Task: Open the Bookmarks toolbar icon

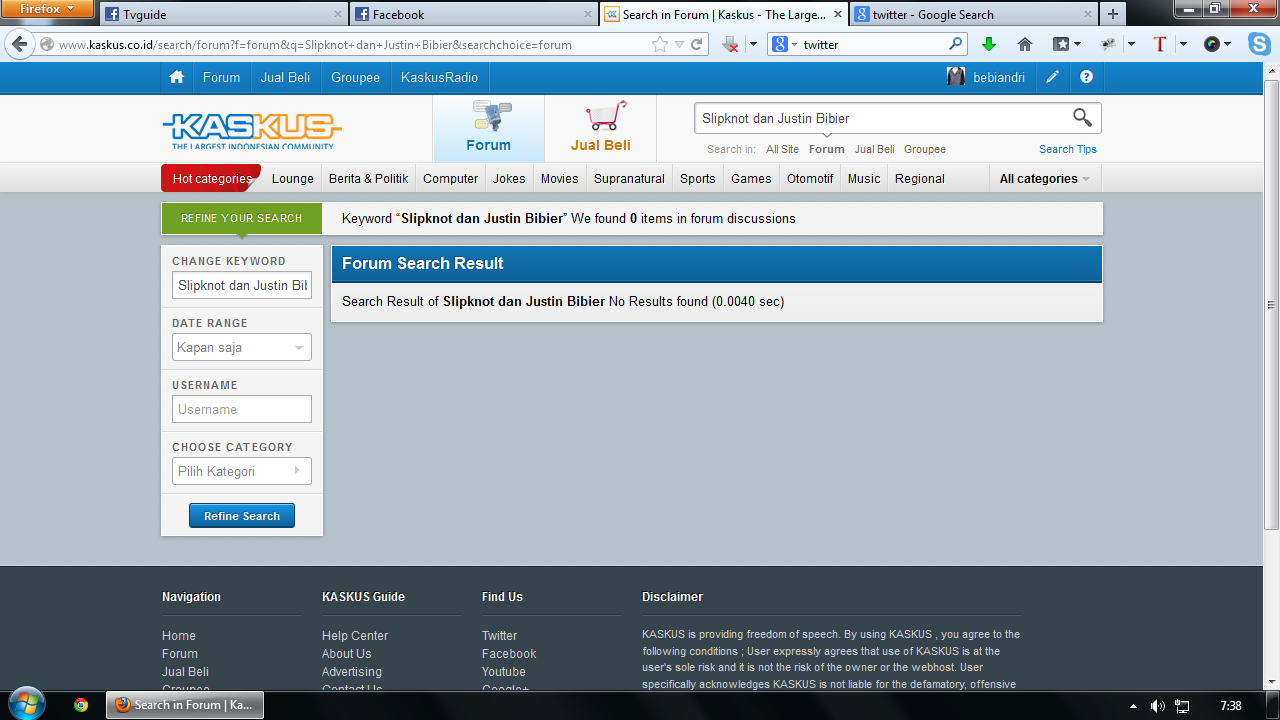Action: coord(1061,44)
